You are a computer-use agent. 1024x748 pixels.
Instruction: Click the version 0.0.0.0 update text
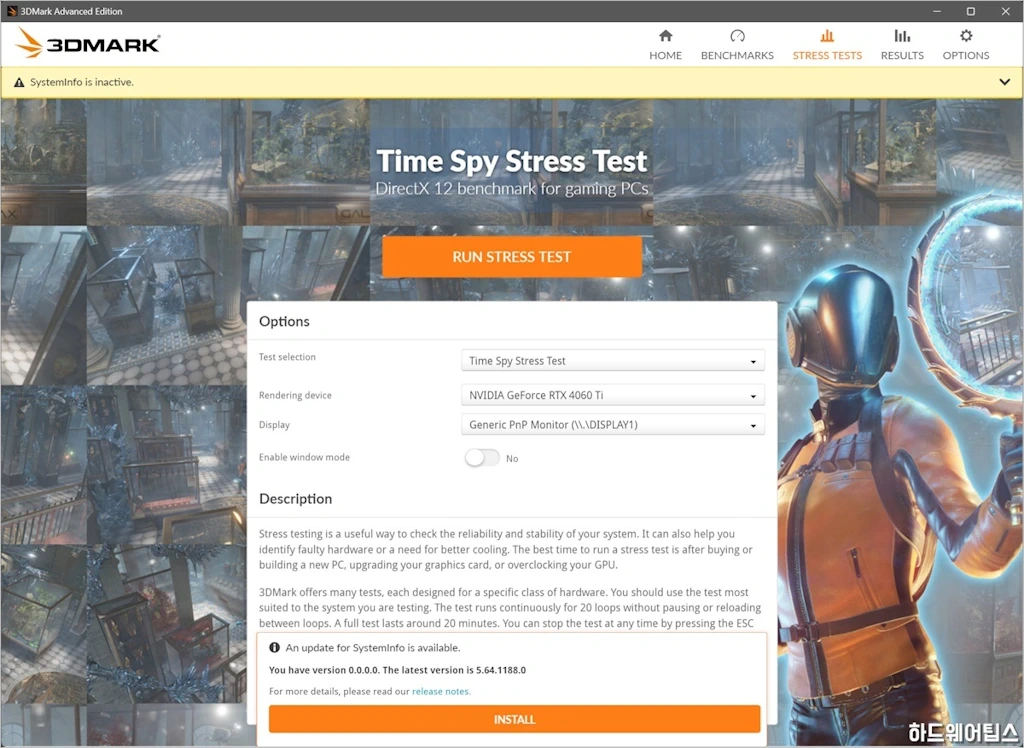coord(397,670)
